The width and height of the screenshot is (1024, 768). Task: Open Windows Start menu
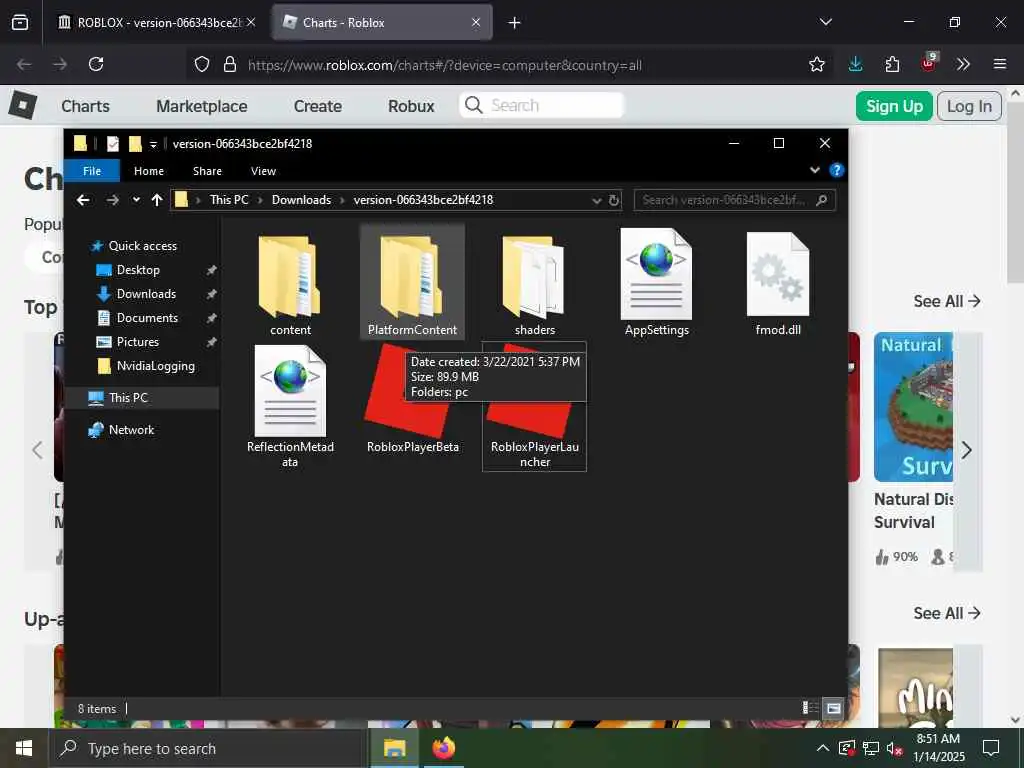tap(24, 748)
